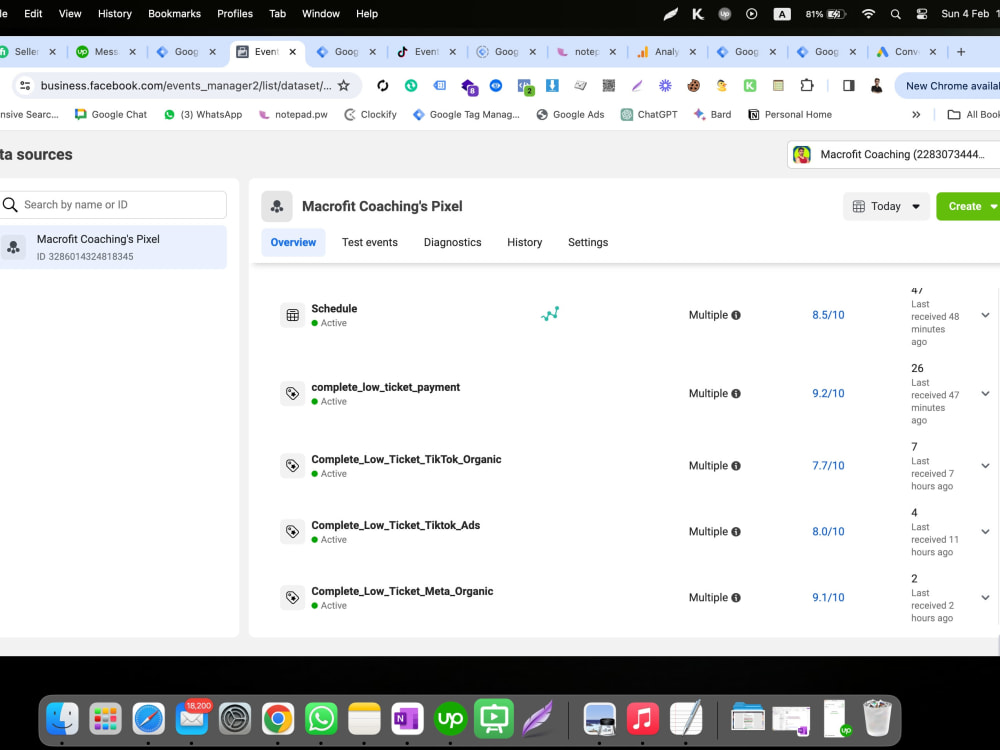Click the grid icon next to the Schedule event

coord(293,314)
